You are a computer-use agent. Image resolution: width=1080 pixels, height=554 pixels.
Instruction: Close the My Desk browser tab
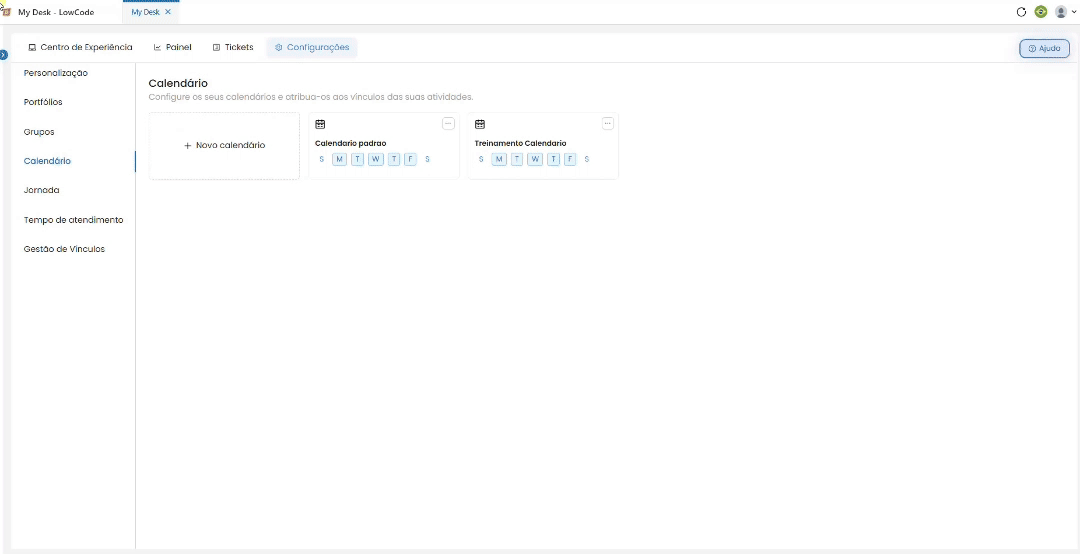coord(167,12)
